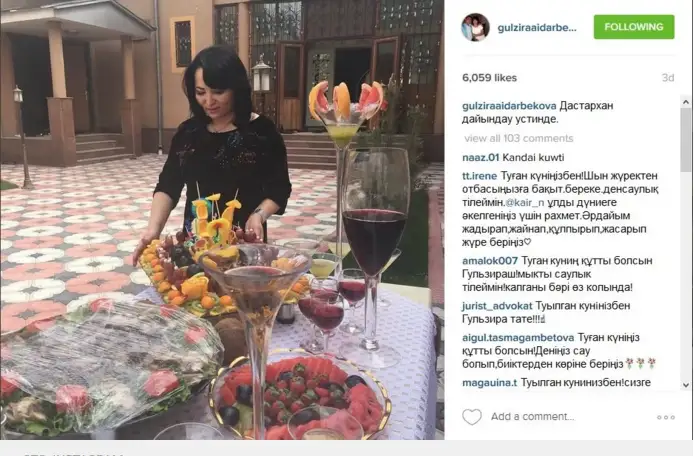Viewport: 694px width, 456px height.
Task: Visit commenter magauina.t profile
Action: (x=490, y=383)
